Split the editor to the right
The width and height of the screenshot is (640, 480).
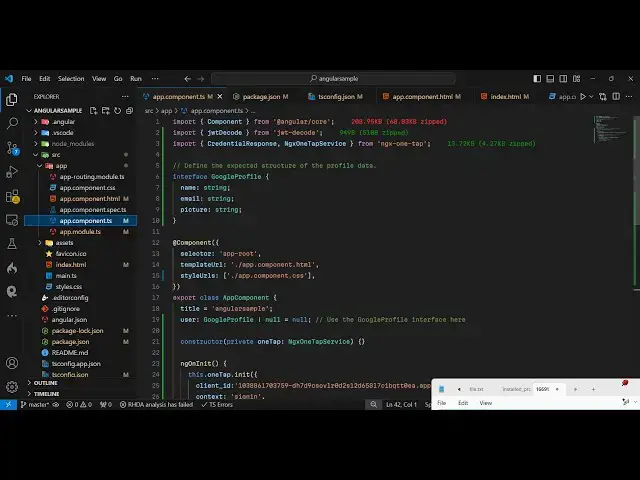(616, 97)
